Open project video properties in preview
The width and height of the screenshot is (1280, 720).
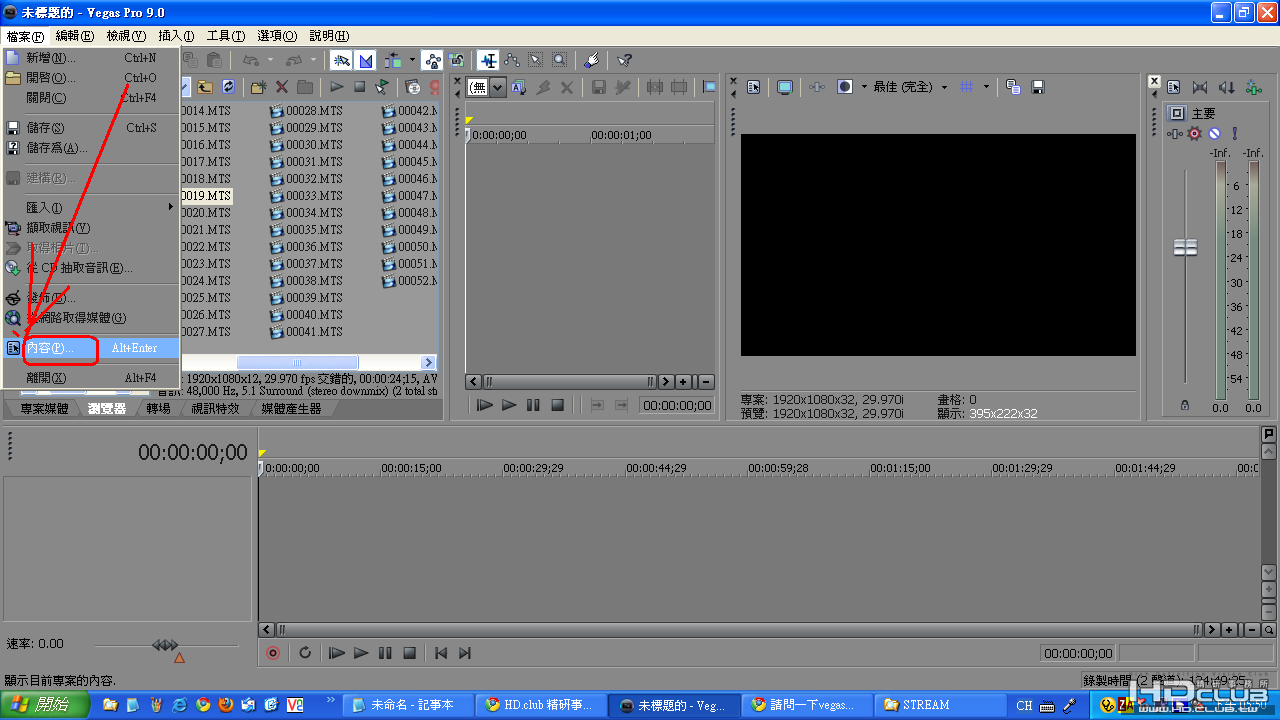pos(753,87)
